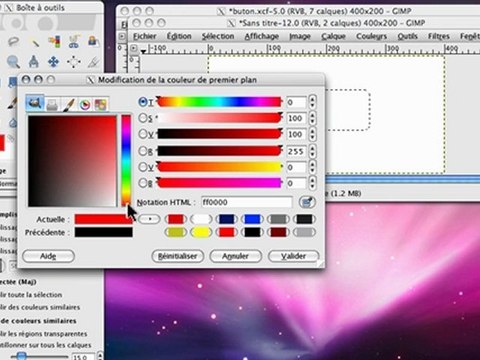Select the Alignment tool

(74, 61)
